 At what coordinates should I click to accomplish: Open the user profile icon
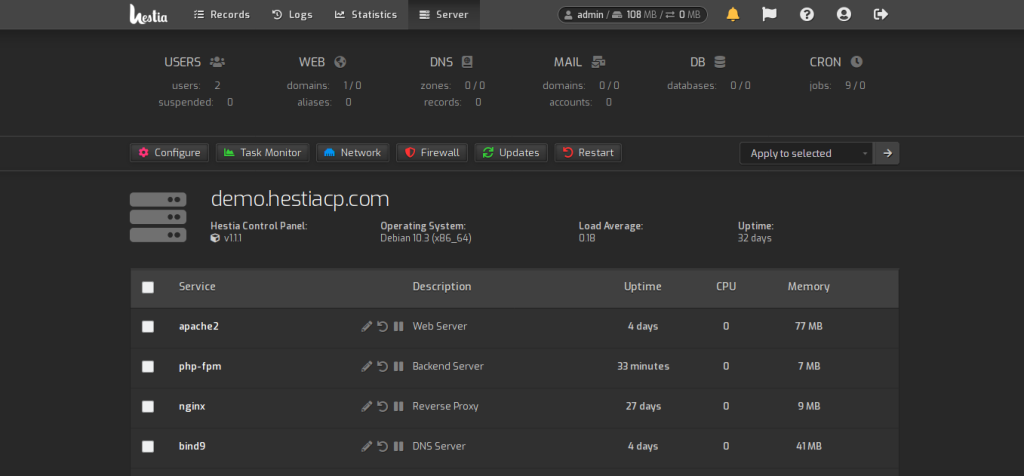pyautogui.click(x=844, y=14)
